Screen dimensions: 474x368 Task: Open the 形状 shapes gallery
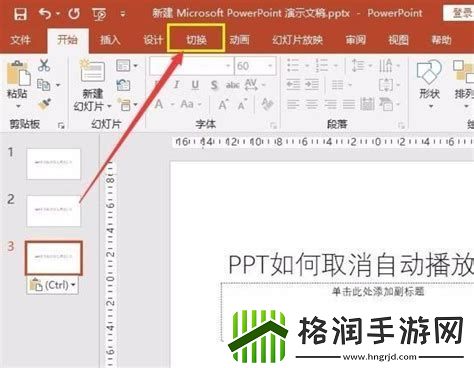click(x=429, y=84)
